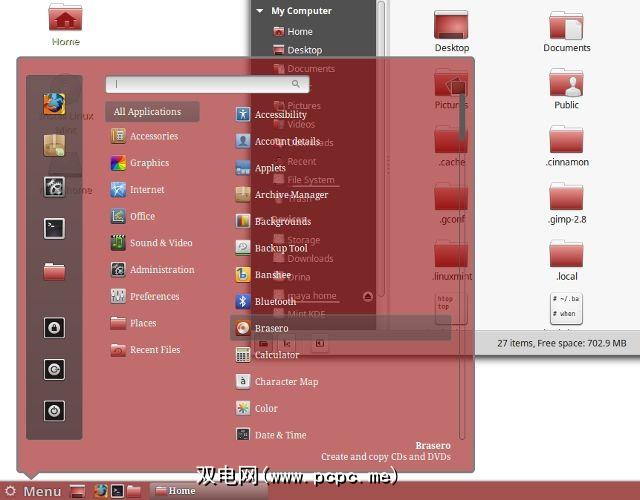Select Accessories category
This screenshot has width=640, height=500.
click(x=145, y=136)
